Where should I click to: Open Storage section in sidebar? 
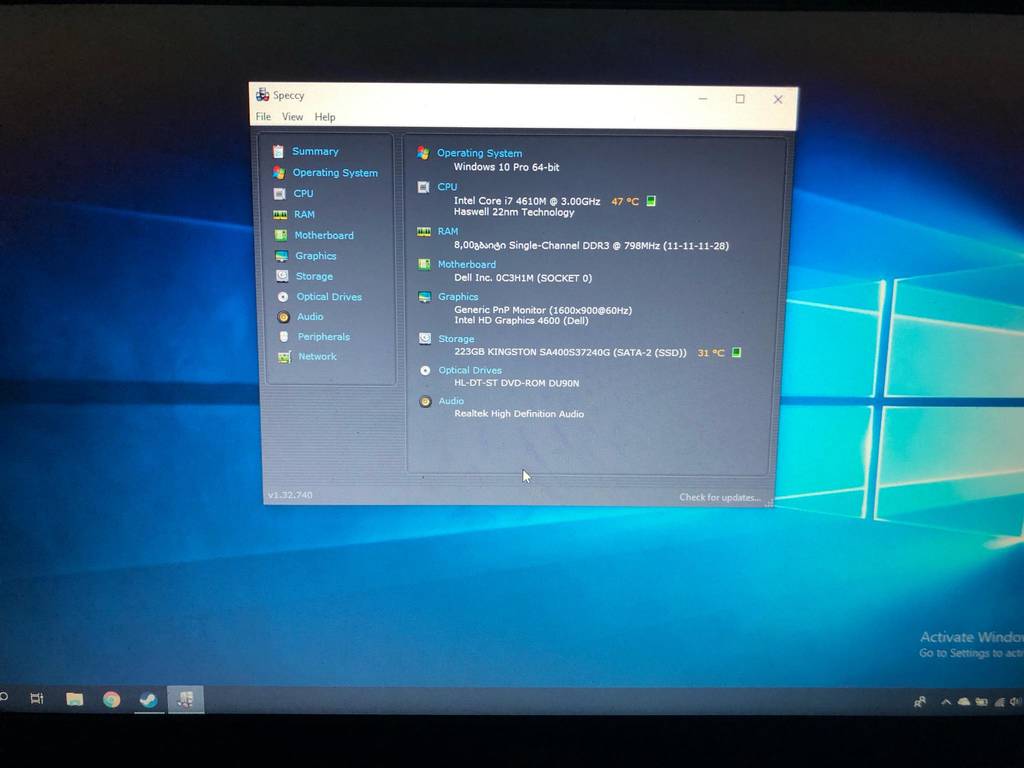(x=314, y=276)
